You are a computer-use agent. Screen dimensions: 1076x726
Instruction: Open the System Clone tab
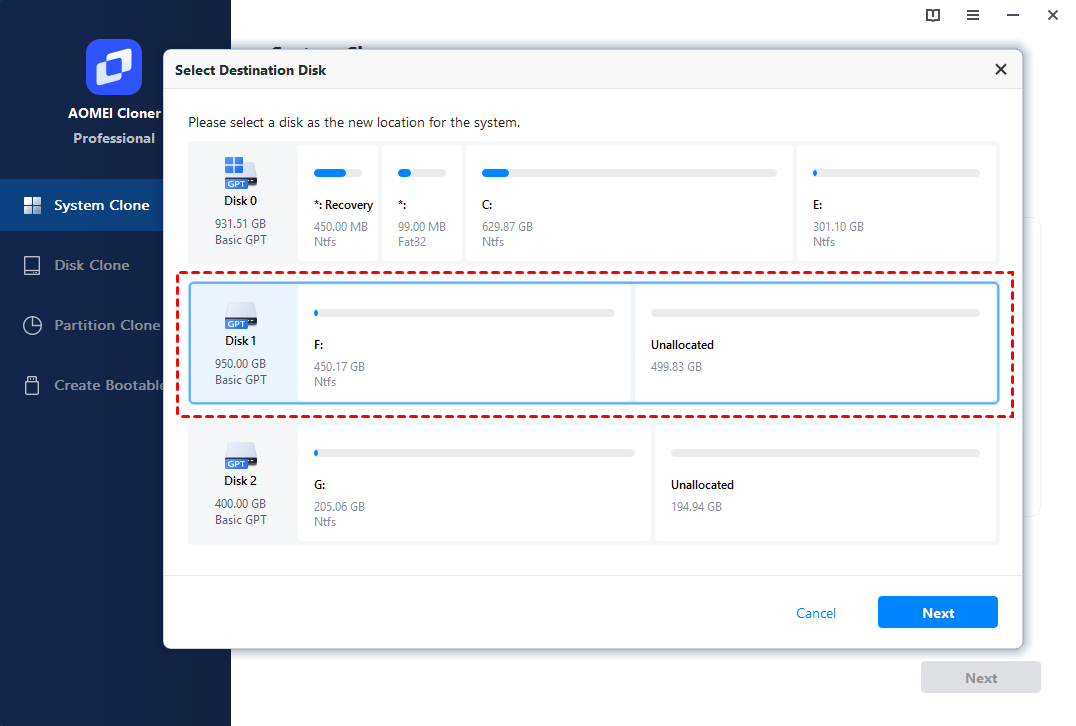pyautogui.click(x=82, y=205)
